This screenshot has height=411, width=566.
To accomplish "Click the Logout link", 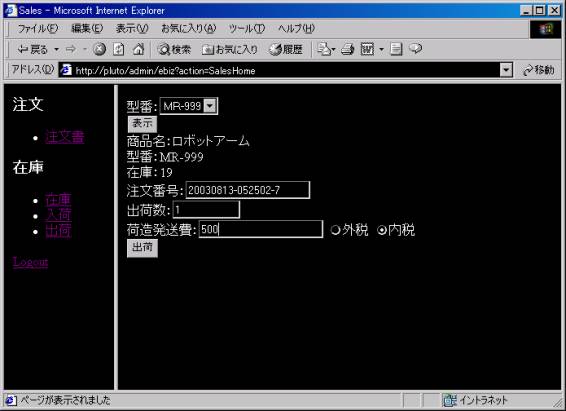I will 30,262.
